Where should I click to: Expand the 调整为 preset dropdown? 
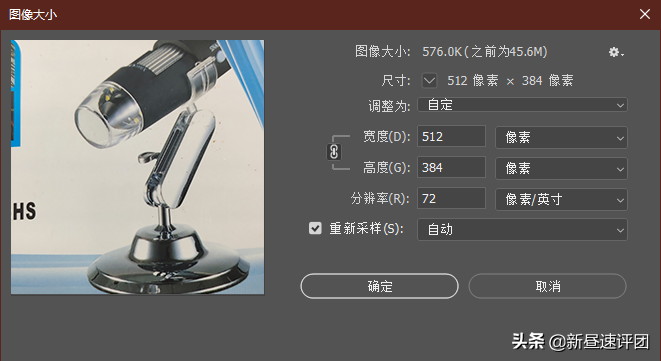522,105
